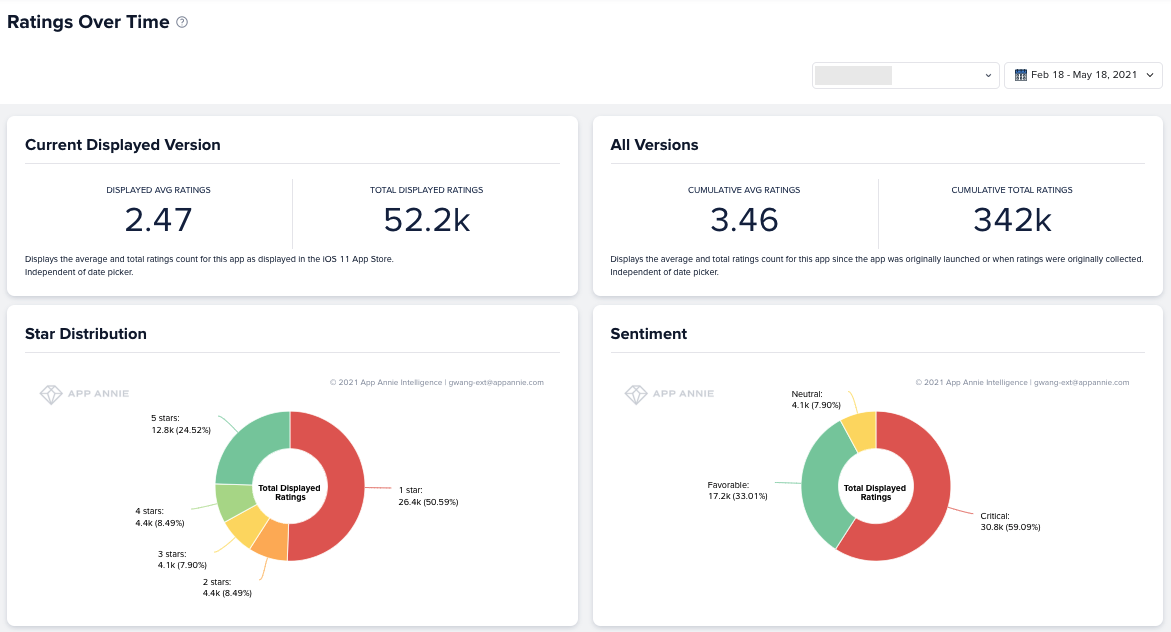
Task: Click the Ratings Over Time page title
Action: pos(88,22)
